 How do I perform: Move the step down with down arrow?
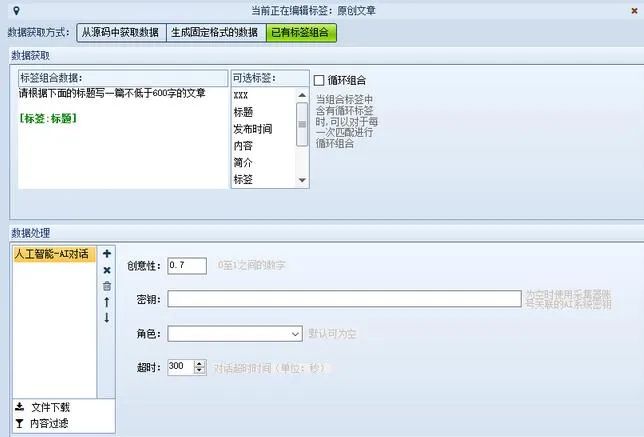tap(107, 318)
